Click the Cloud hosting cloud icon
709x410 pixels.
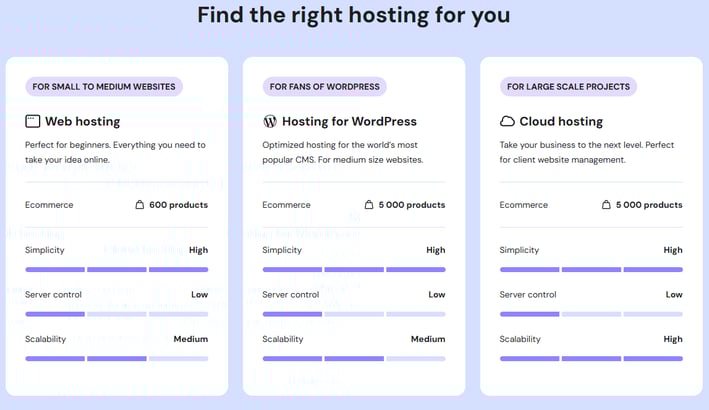pos(507,121)
